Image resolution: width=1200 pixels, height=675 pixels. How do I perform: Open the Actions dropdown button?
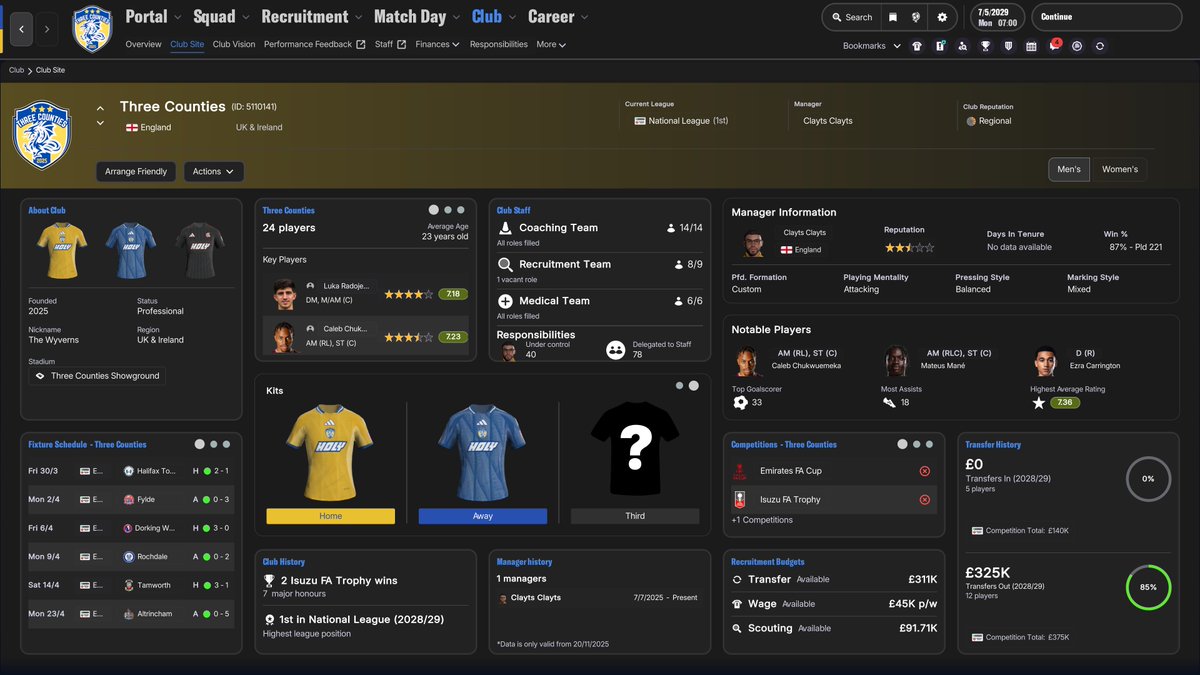click(x=214, y=172)
